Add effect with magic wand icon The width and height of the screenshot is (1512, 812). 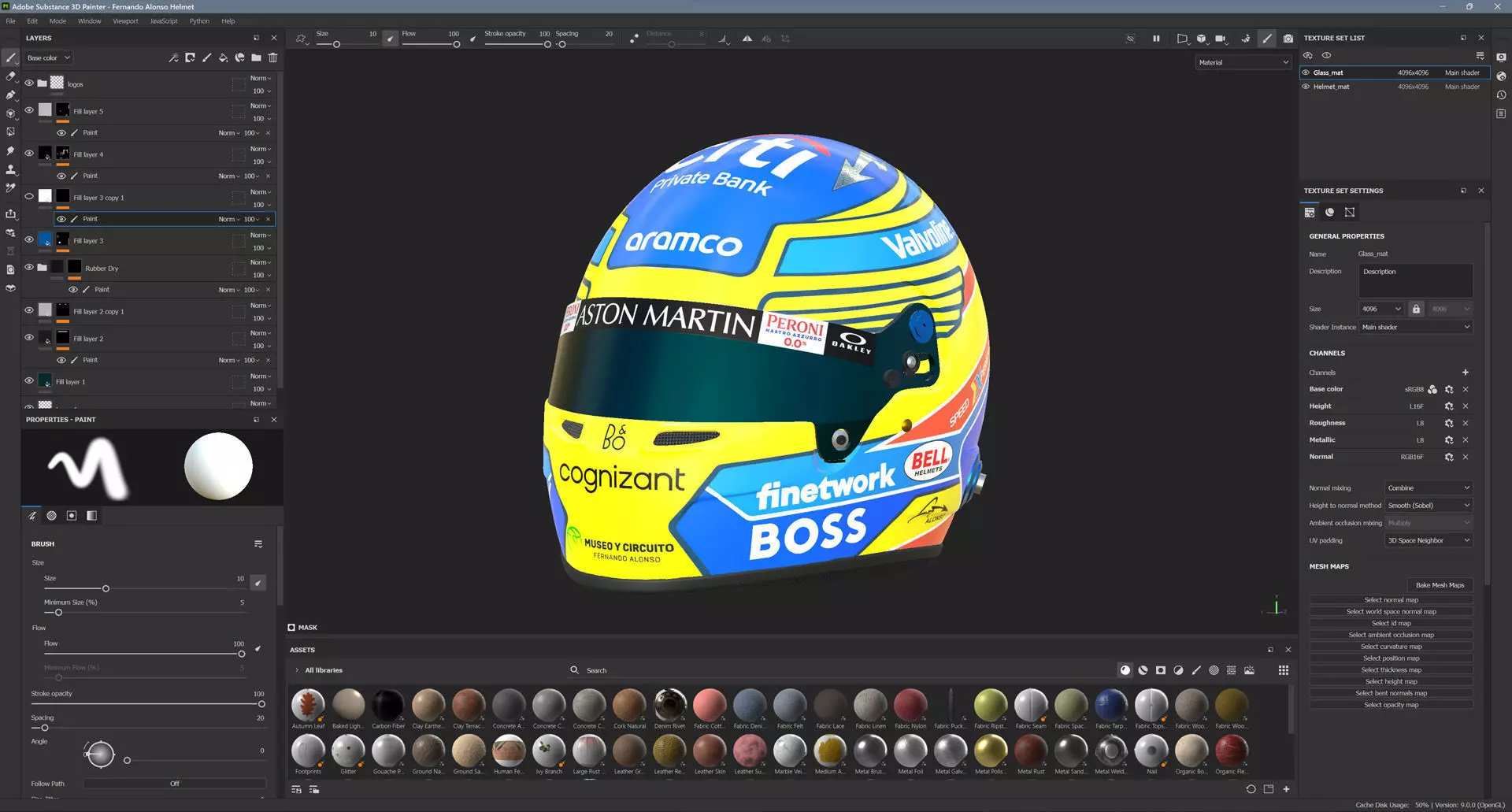(173, 57)
